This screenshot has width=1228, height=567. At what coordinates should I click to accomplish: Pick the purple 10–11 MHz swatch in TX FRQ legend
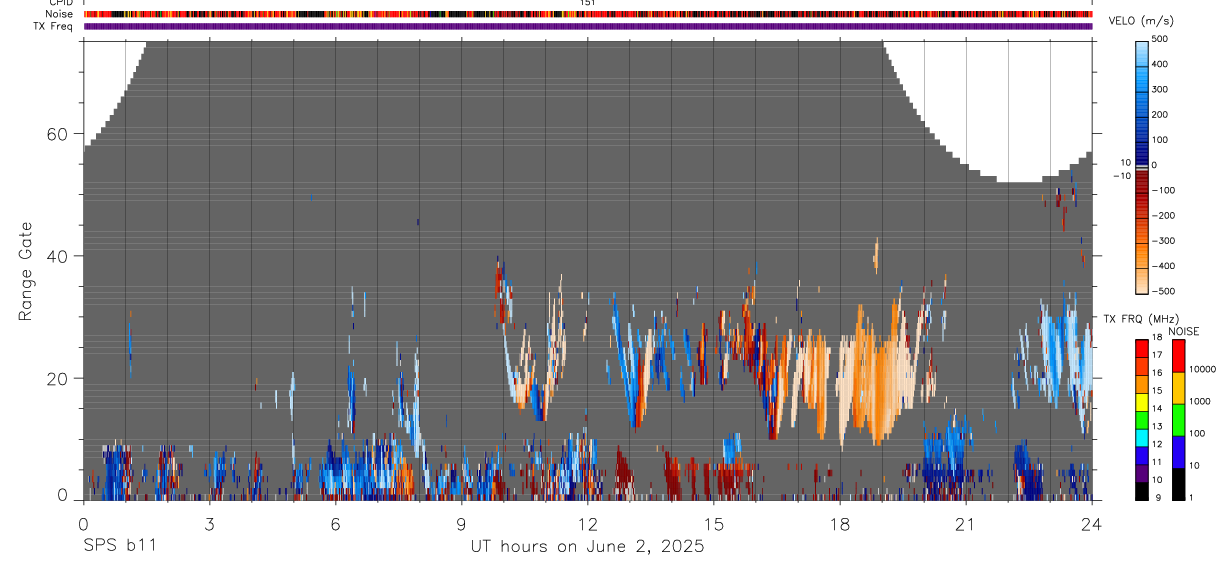pos(1141,473)
